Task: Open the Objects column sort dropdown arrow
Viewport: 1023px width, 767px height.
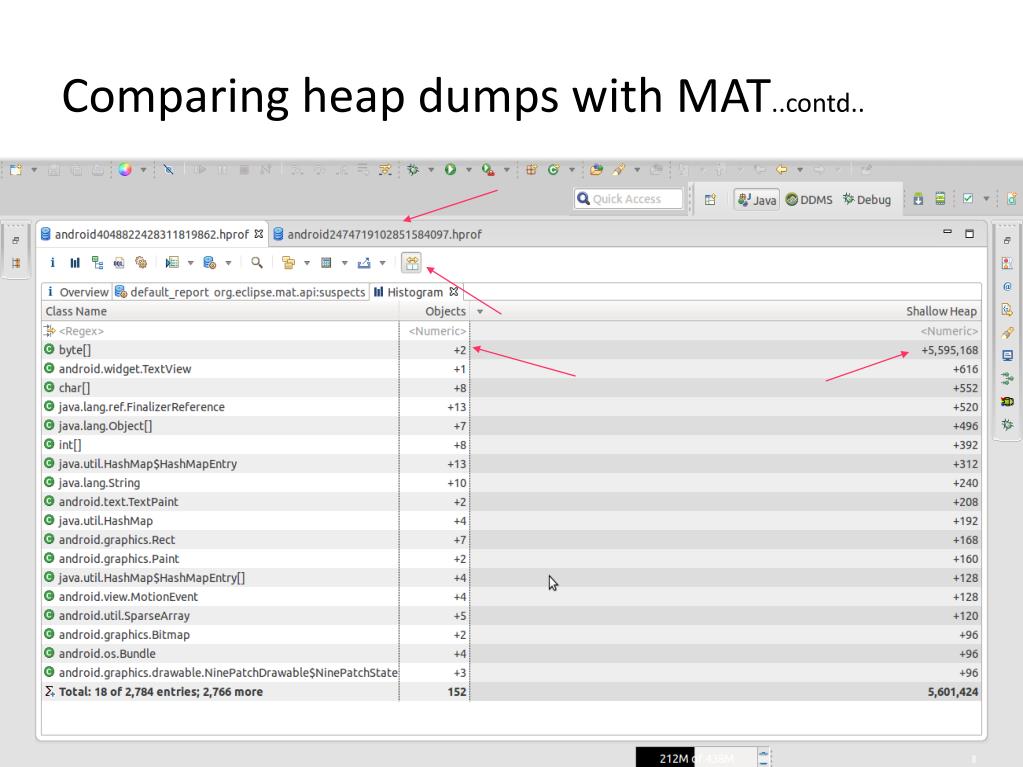Action: [x=480, y=312]
